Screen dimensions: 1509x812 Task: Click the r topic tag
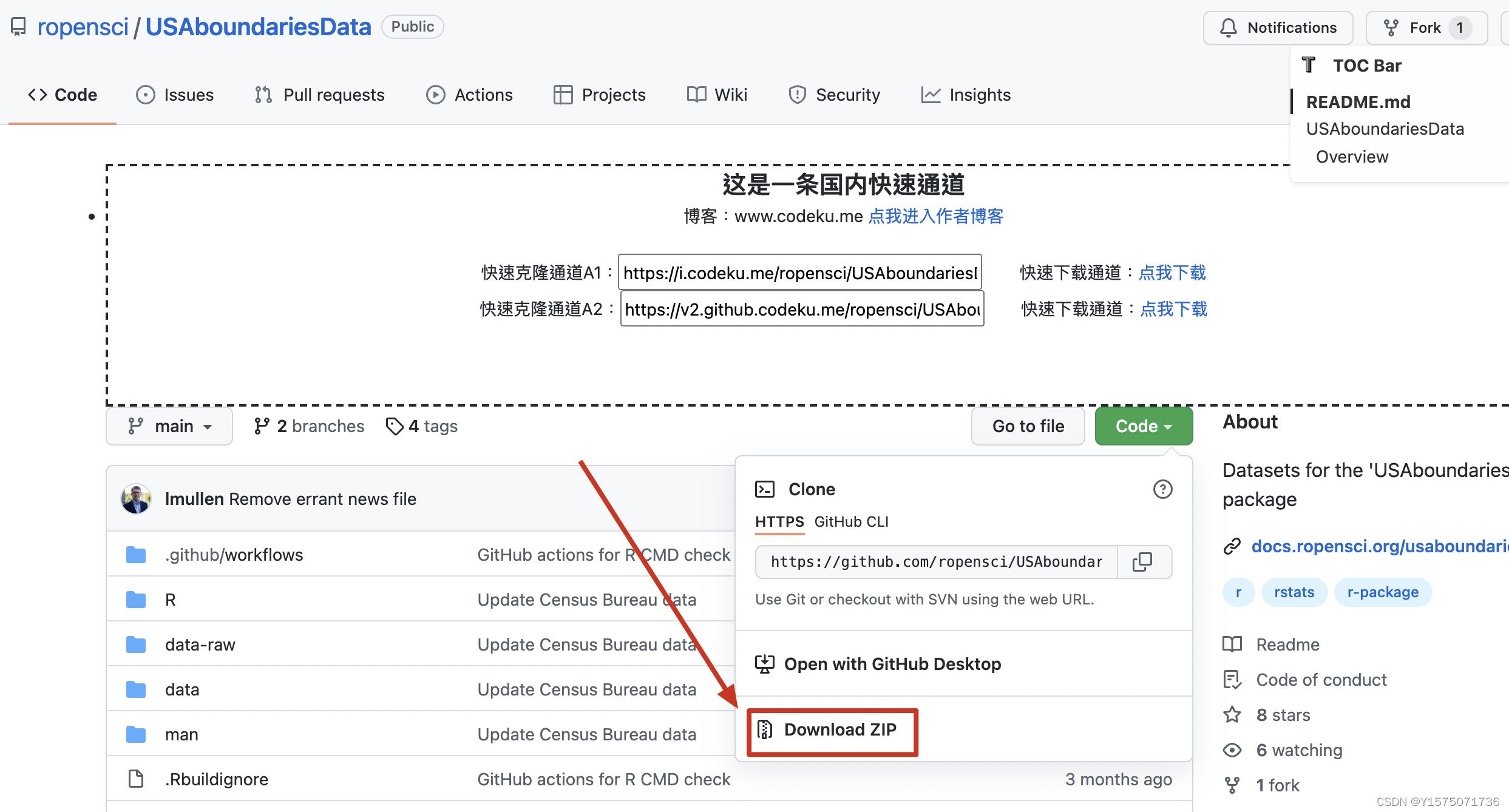coord(1238,592)
